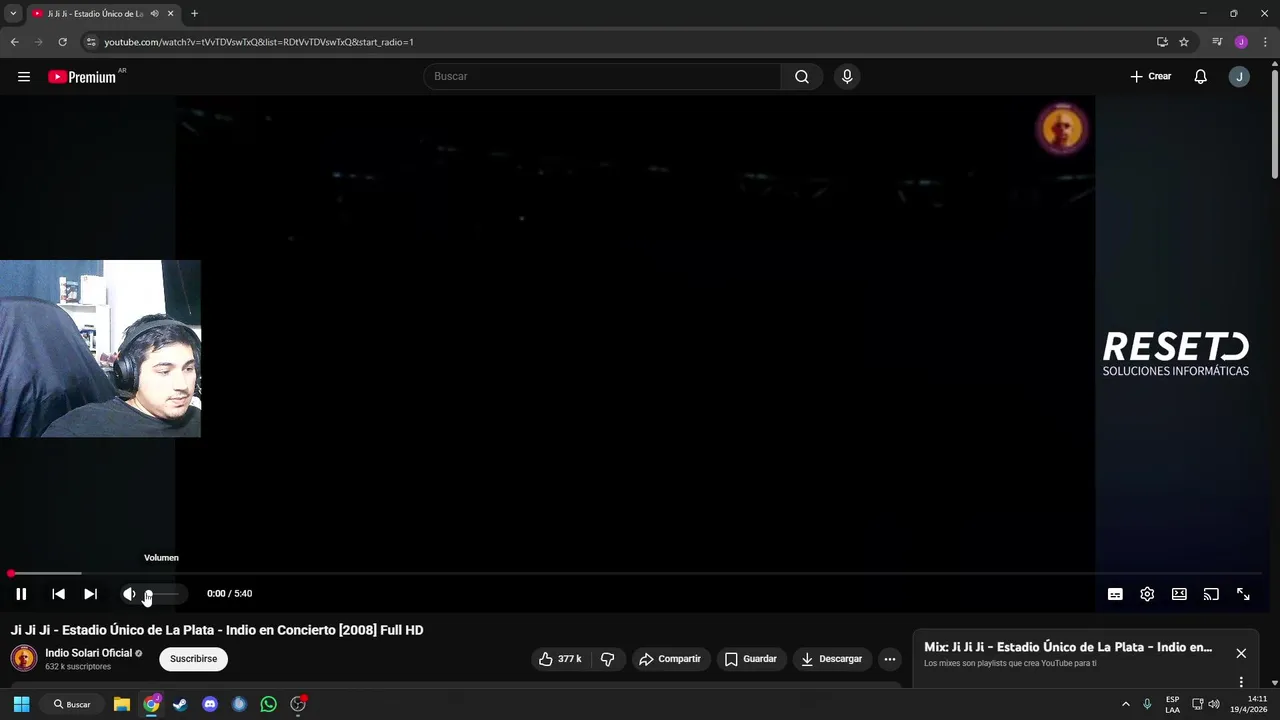
Task: Toggle subtitles in the player
Action: pos(1115,594)
